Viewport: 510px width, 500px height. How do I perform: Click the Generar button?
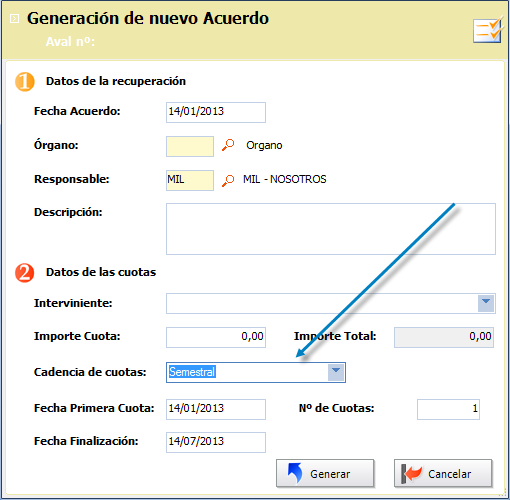(x=325, y=473)
